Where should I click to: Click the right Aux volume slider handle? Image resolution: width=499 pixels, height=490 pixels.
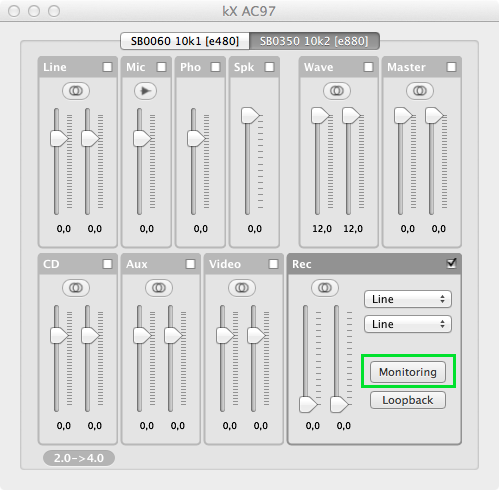click(173, 335)
